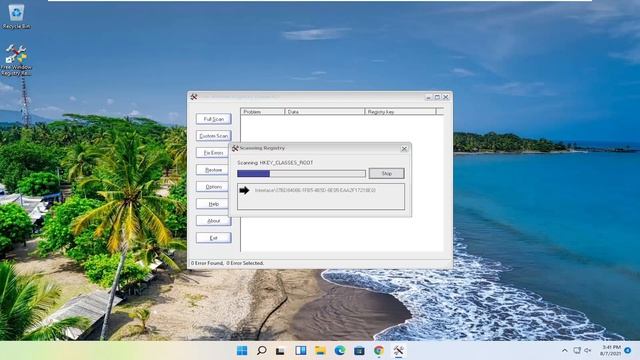Open the clock and date flyout

coord(611,351)
